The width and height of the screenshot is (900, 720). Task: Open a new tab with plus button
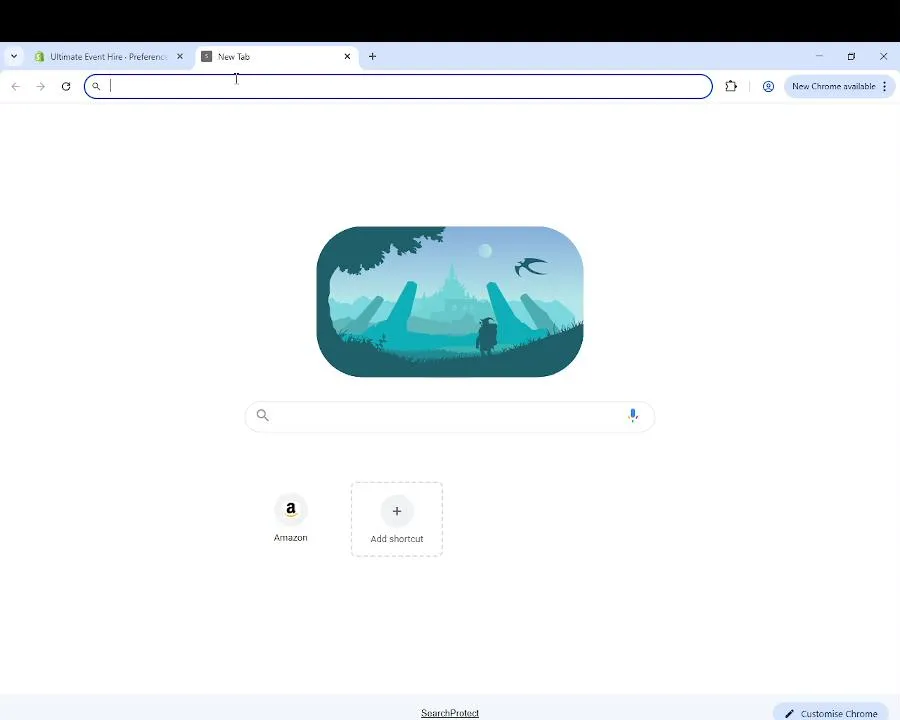373,56
